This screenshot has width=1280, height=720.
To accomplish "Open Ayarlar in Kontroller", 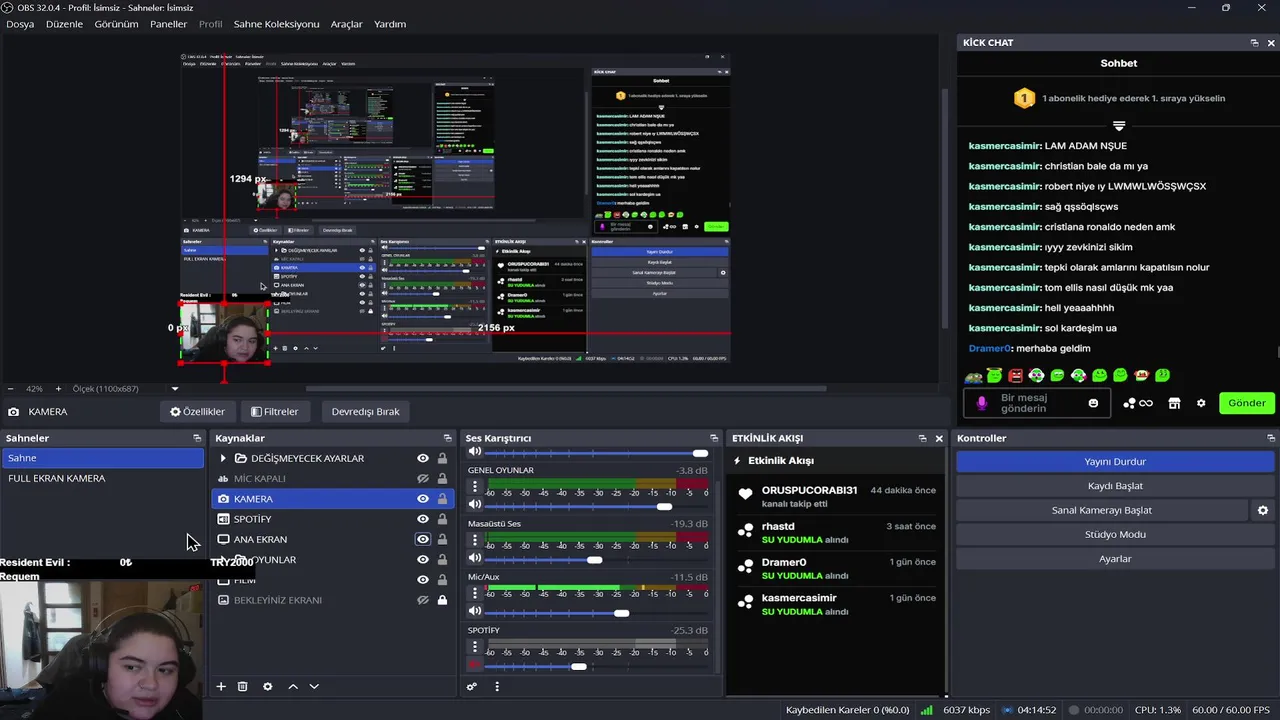I will pos(1115,559).
